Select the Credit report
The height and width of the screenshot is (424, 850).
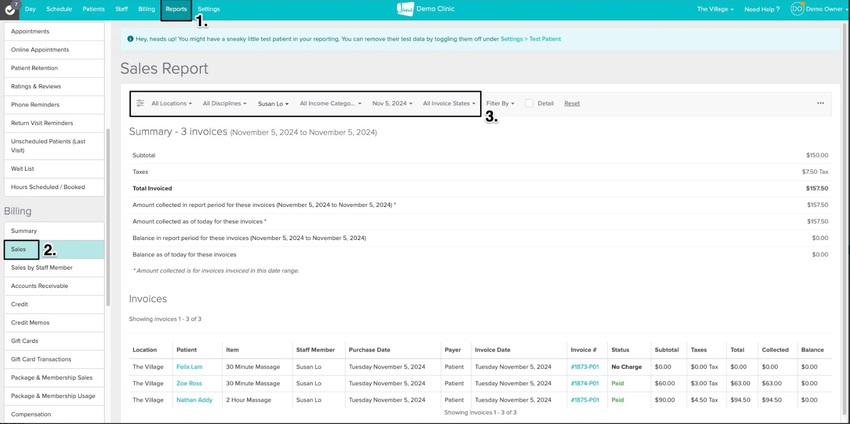point(54,304)
